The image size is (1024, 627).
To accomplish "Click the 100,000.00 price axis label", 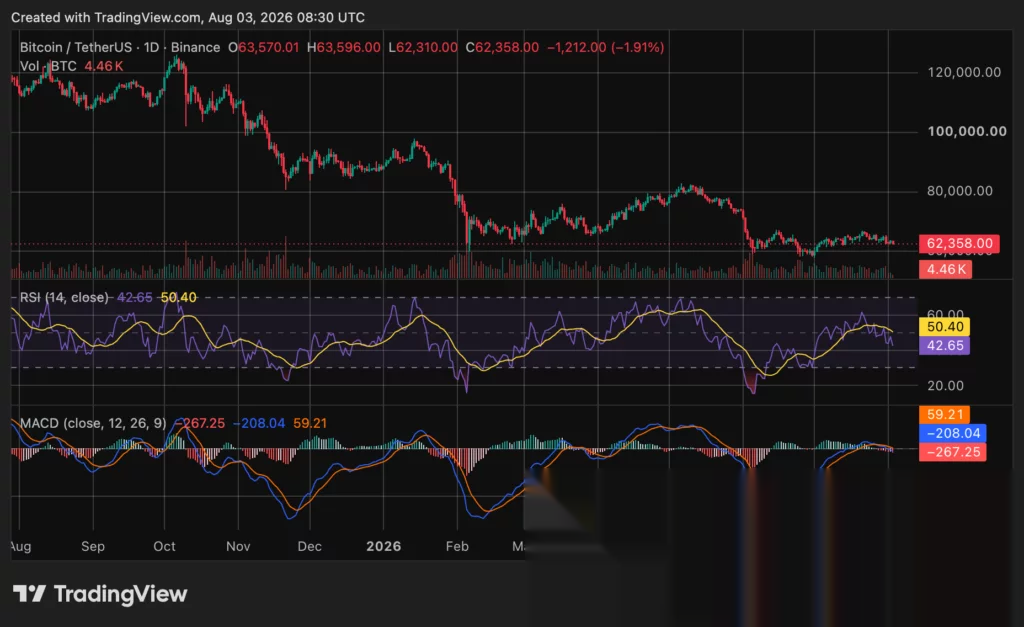I will pyautogui.click(x=967, y=132).
